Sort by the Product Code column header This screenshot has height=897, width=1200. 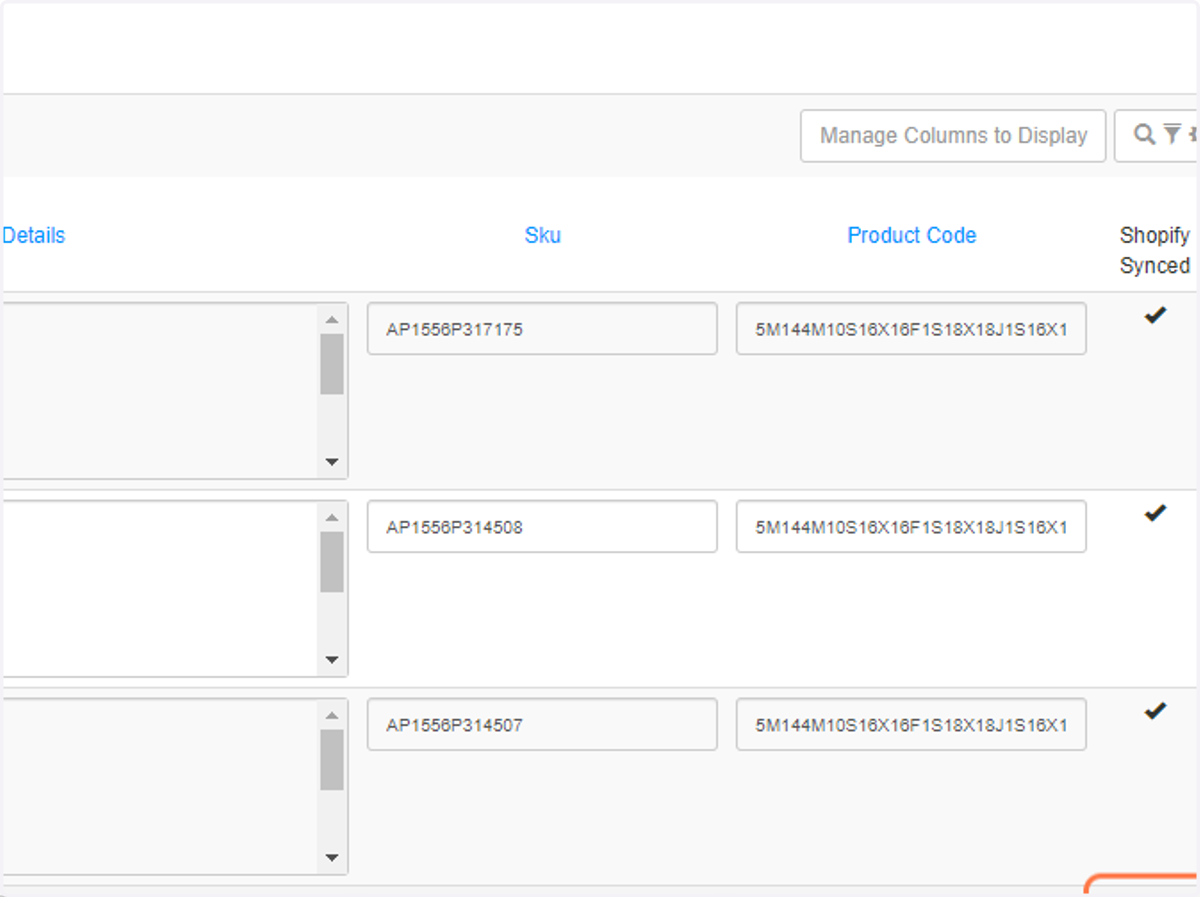(912, 236)
